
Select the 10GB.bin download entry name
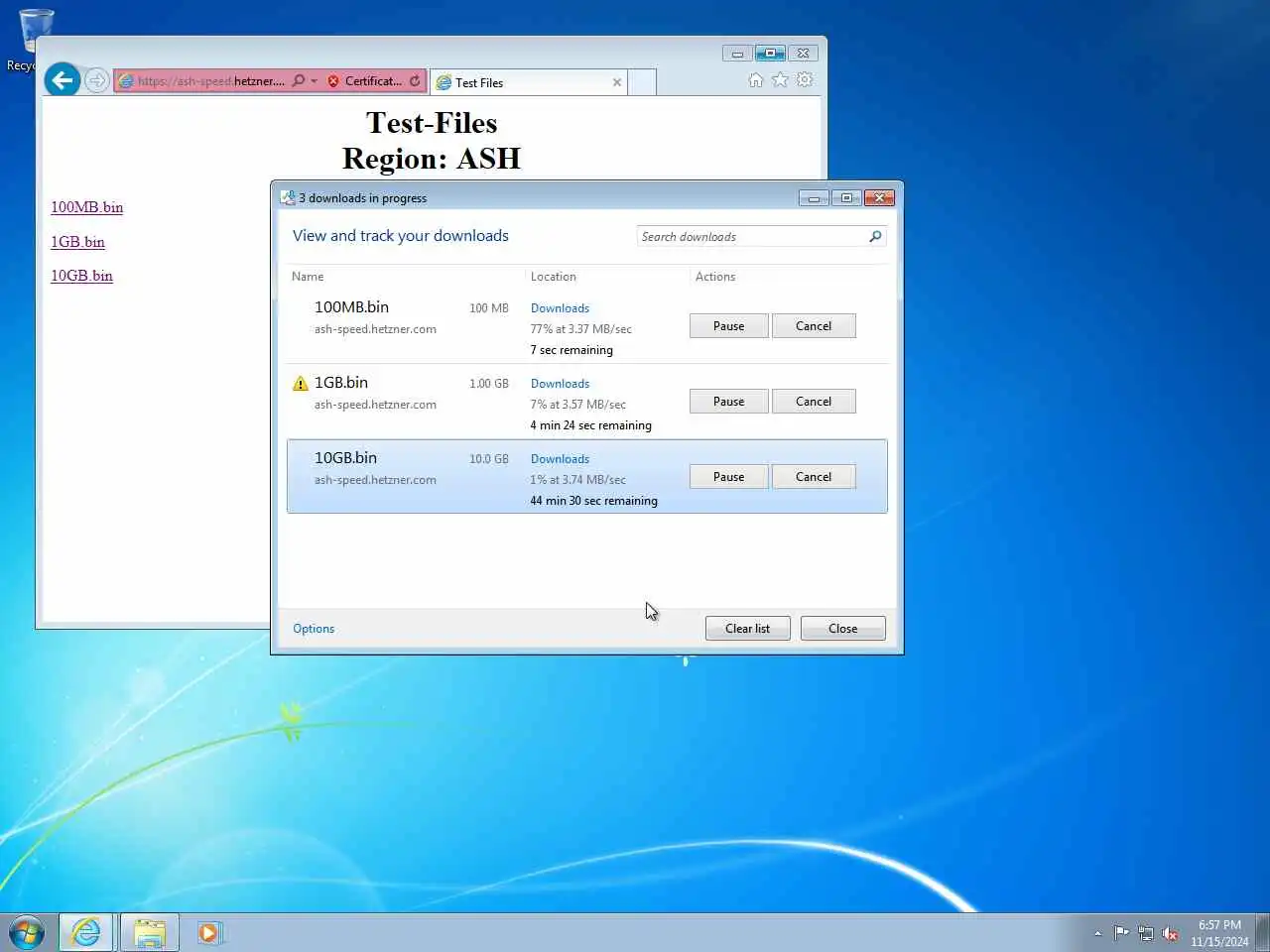tap(345, 458)
